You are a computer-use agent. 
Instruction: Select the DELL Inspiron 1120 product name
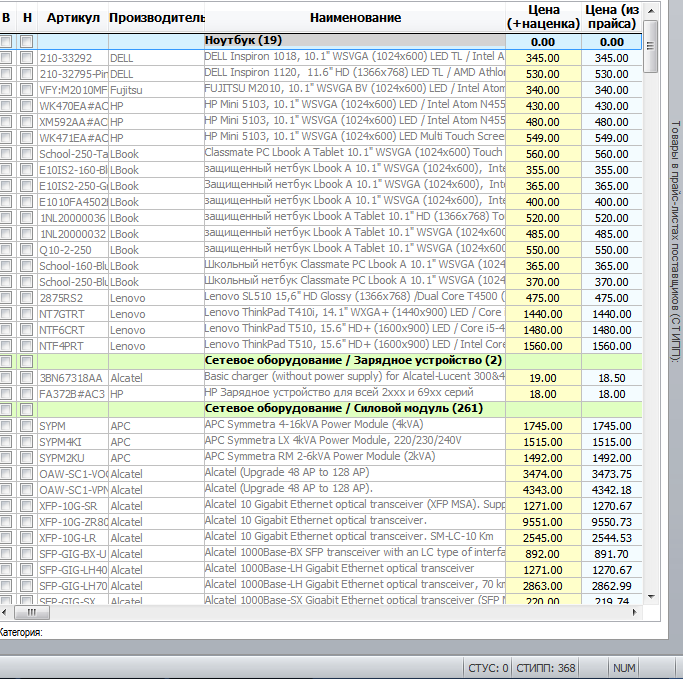pyautogui.click(x=355, y=73)
